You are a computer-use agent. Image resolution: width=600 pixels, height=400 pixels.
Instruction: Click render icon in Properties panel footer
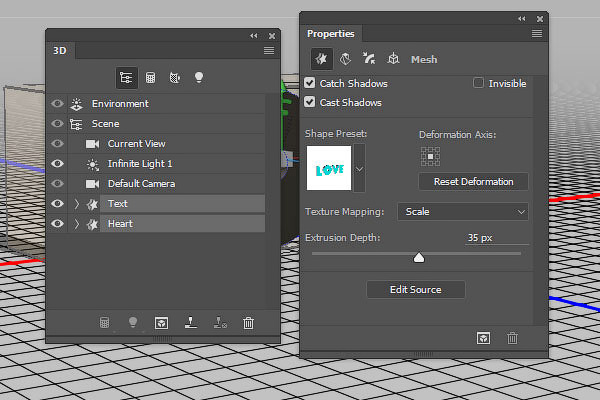483,338
